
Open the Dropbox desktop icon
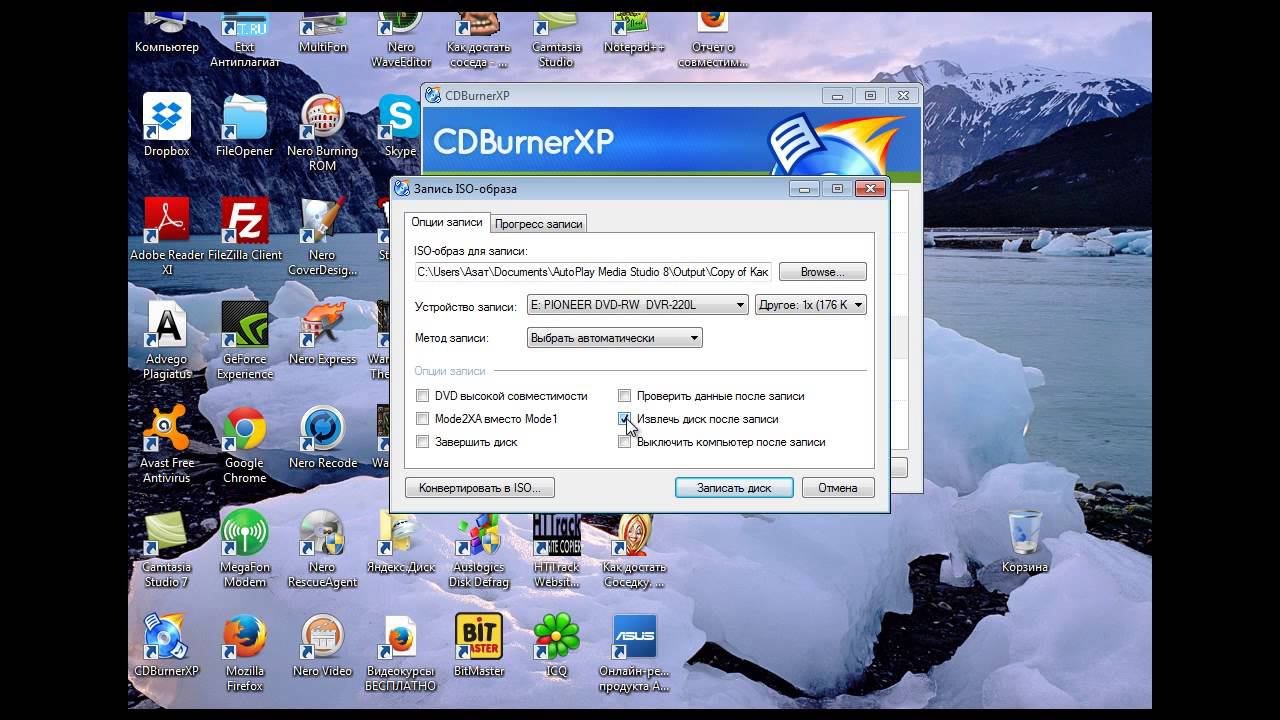point(166,125)
